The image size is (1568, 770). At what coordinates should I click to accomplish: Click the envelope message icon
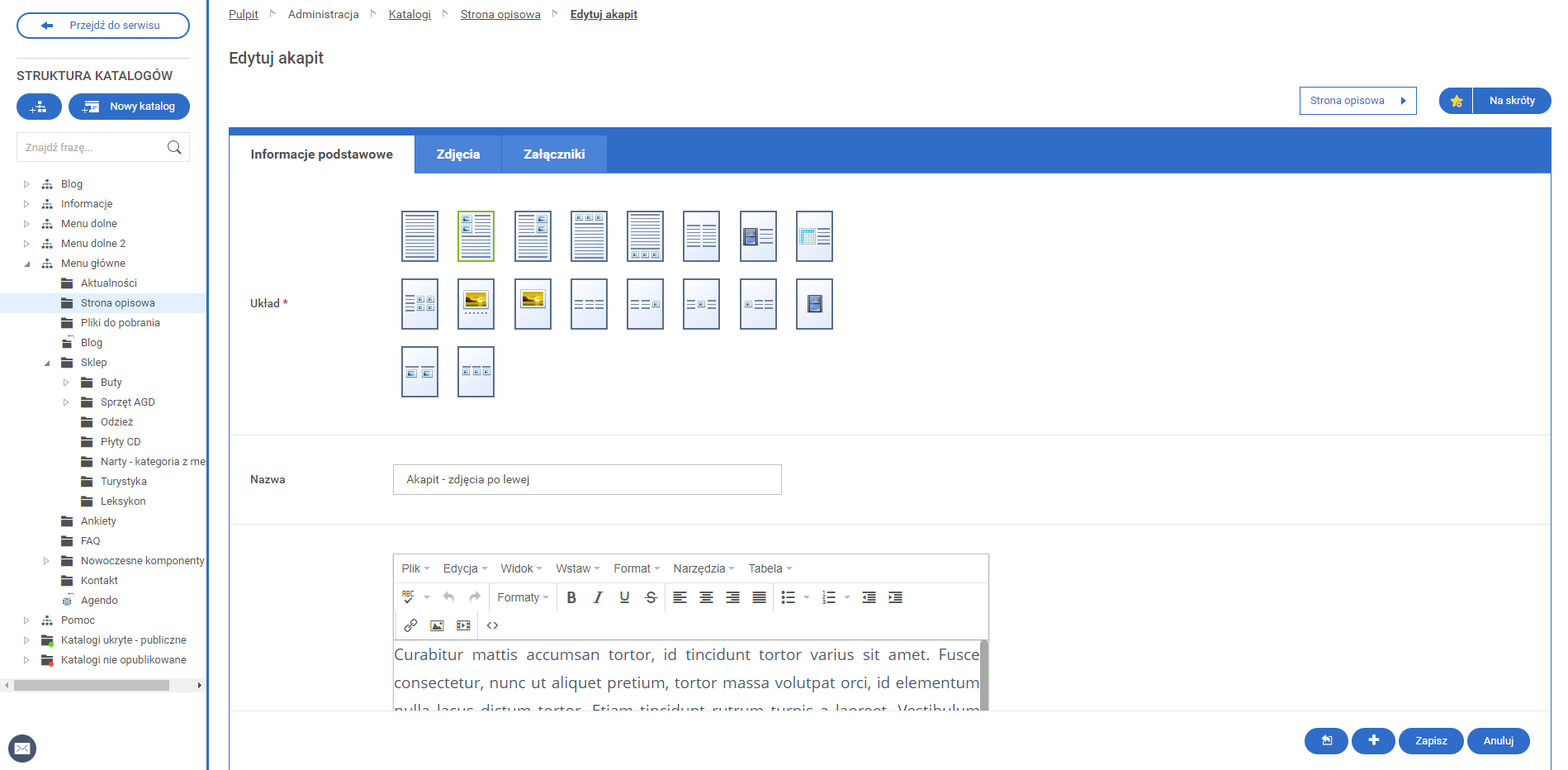[x=22, y=749]
